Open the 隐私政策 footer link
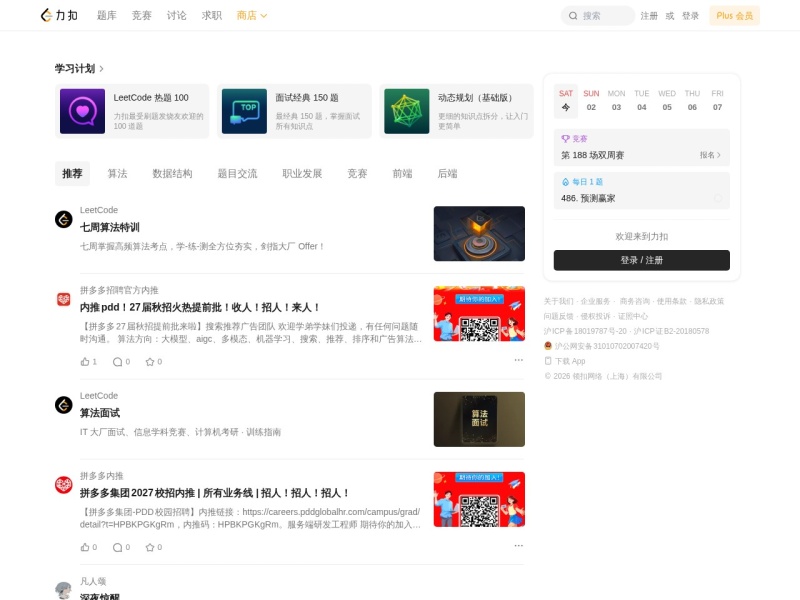The width and height of the screenshot is (800, 600). click(709, 301)
